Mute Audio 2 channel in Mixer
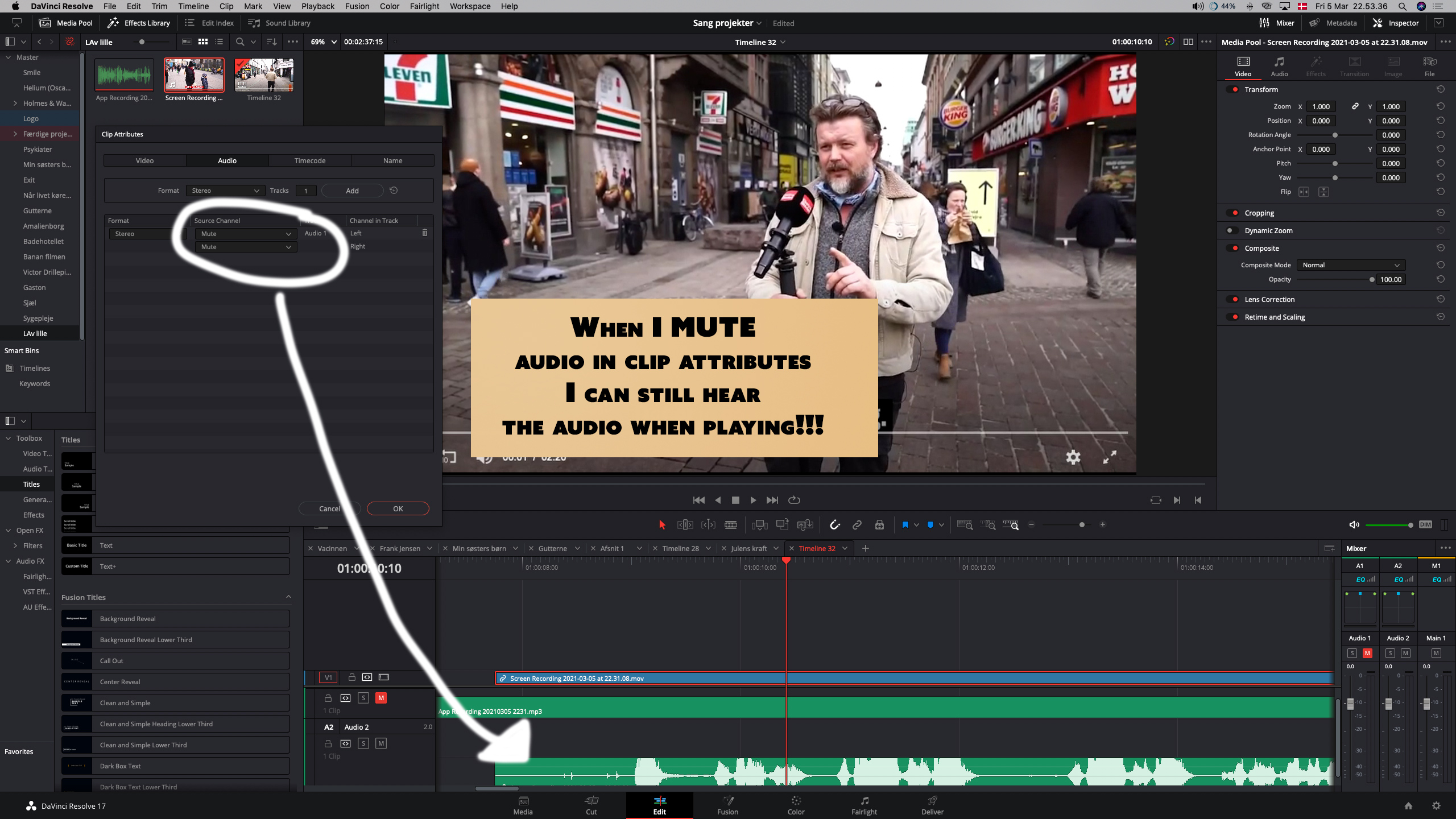Viewport: 1456px width, 819px height. pos(1405,653)
